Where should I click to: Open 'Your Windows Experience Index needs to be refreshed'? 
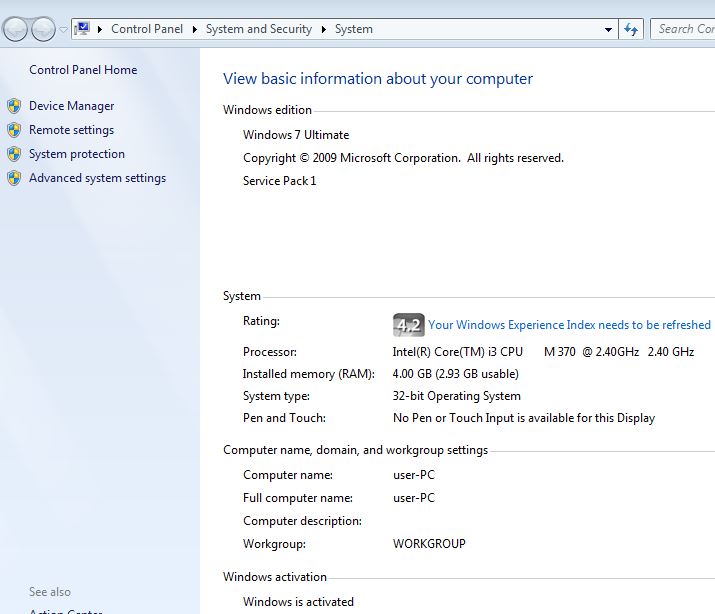tap(569, 325)
